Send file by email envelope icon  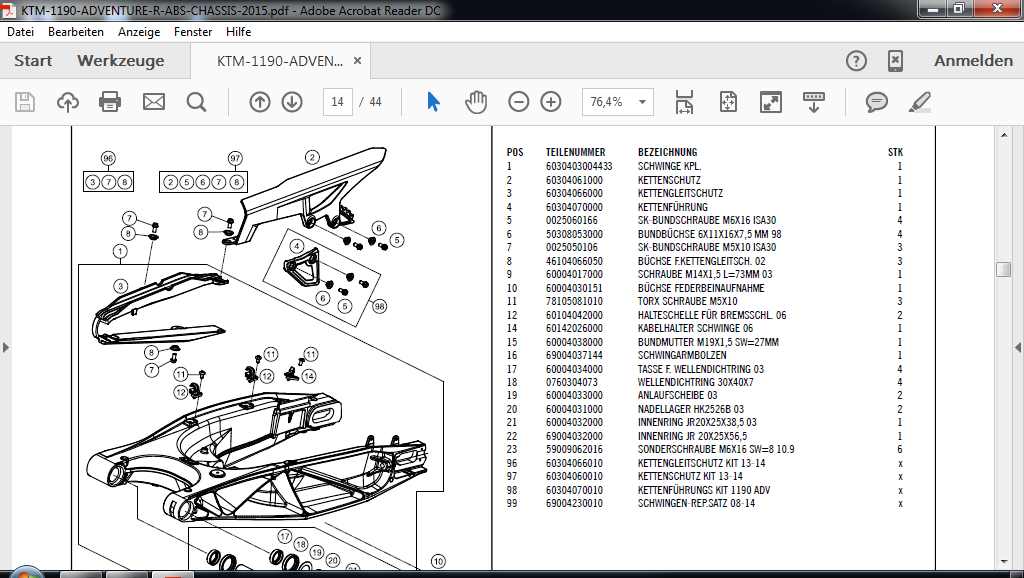coord(153,102)
